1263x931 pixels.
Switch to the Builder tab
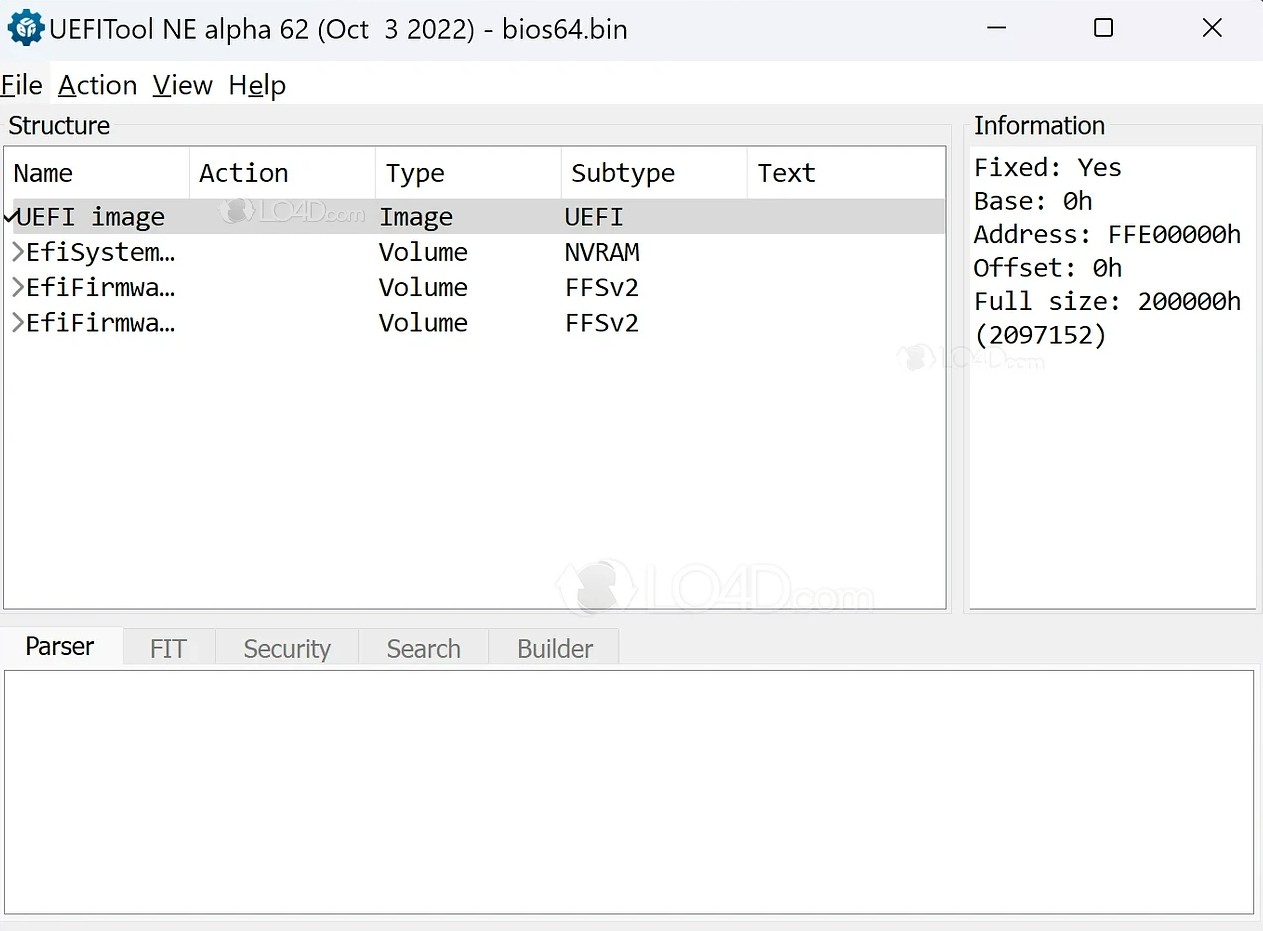pos(555,649)
